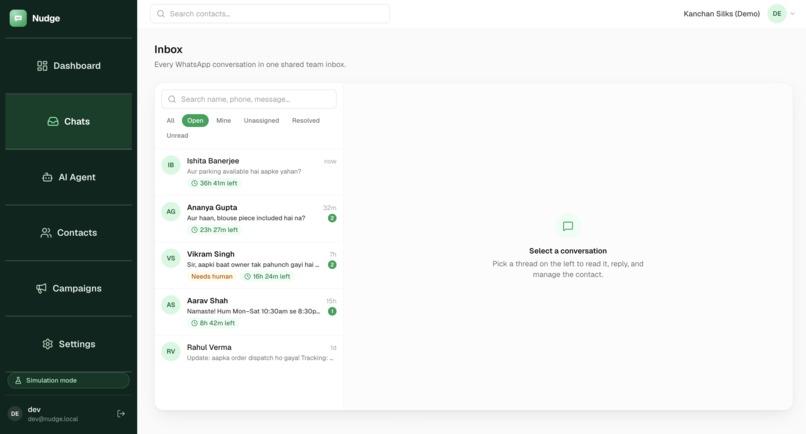
Task: Click the IB avatar for Ishita Banerjee
Action: tap(171, 165)
